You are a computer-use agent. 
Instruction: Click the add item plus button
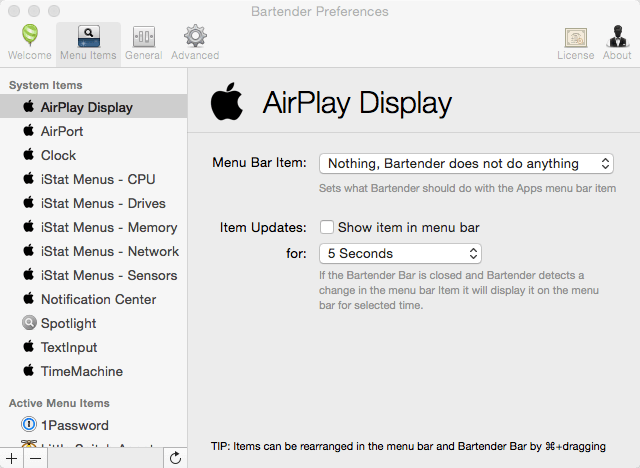pos(11,458)
